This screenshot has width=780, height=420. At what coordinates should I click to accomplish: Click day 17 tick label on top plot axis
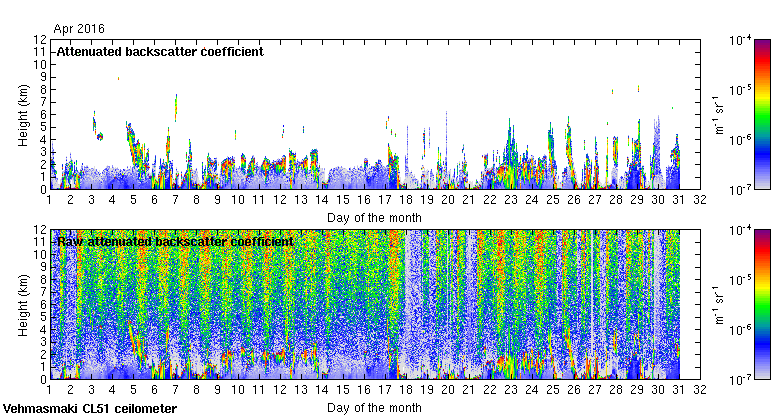pyautogui.click(x=385, y=200)
